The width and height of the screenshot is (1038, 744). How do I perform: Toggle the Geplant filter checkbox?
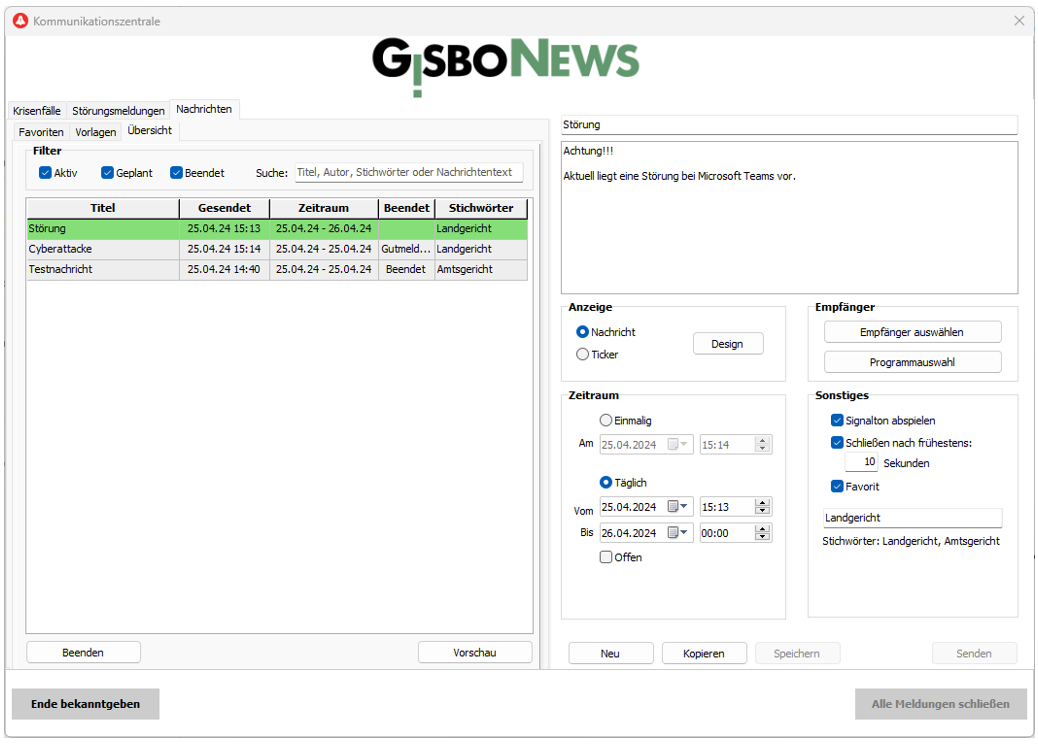point(107,173)
